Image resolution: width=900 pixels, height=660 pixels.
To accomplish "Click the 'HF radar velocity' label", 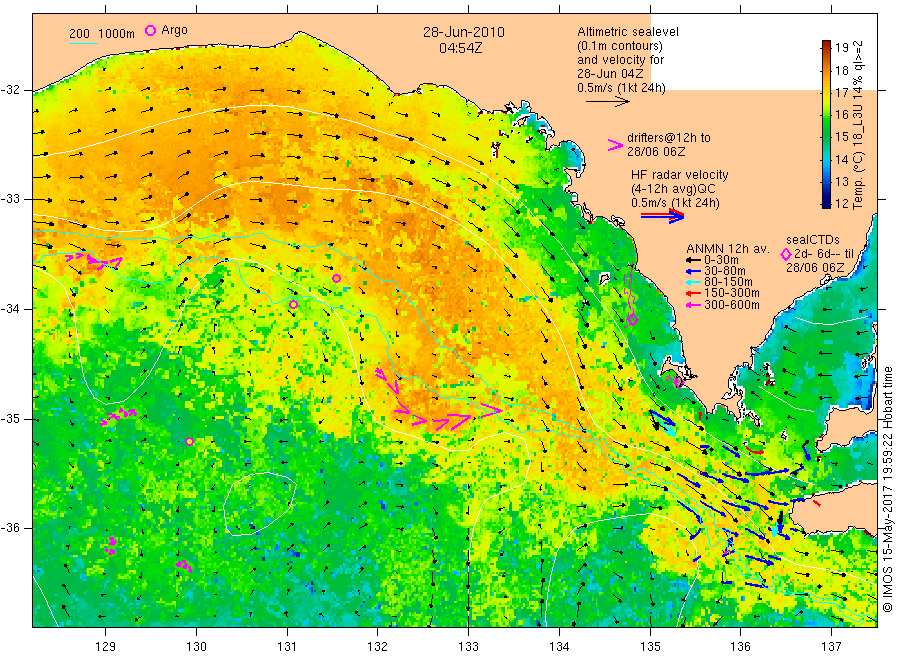I will coord(680,175).
